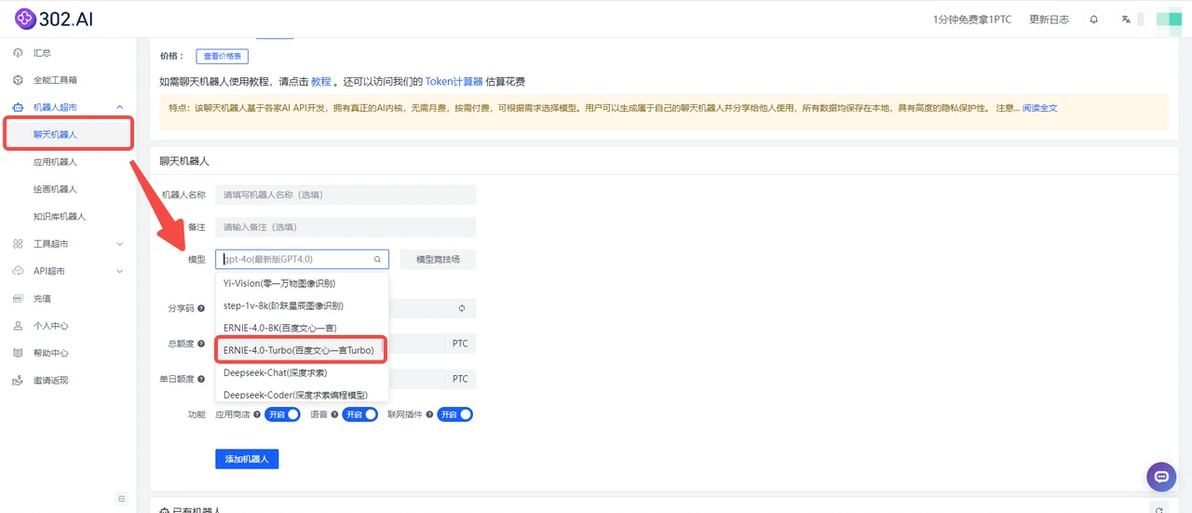Select Deepseek-Coder model option
Image resolution: width=1192 pixels, height=513 pixels.
(x=302, y=394)
